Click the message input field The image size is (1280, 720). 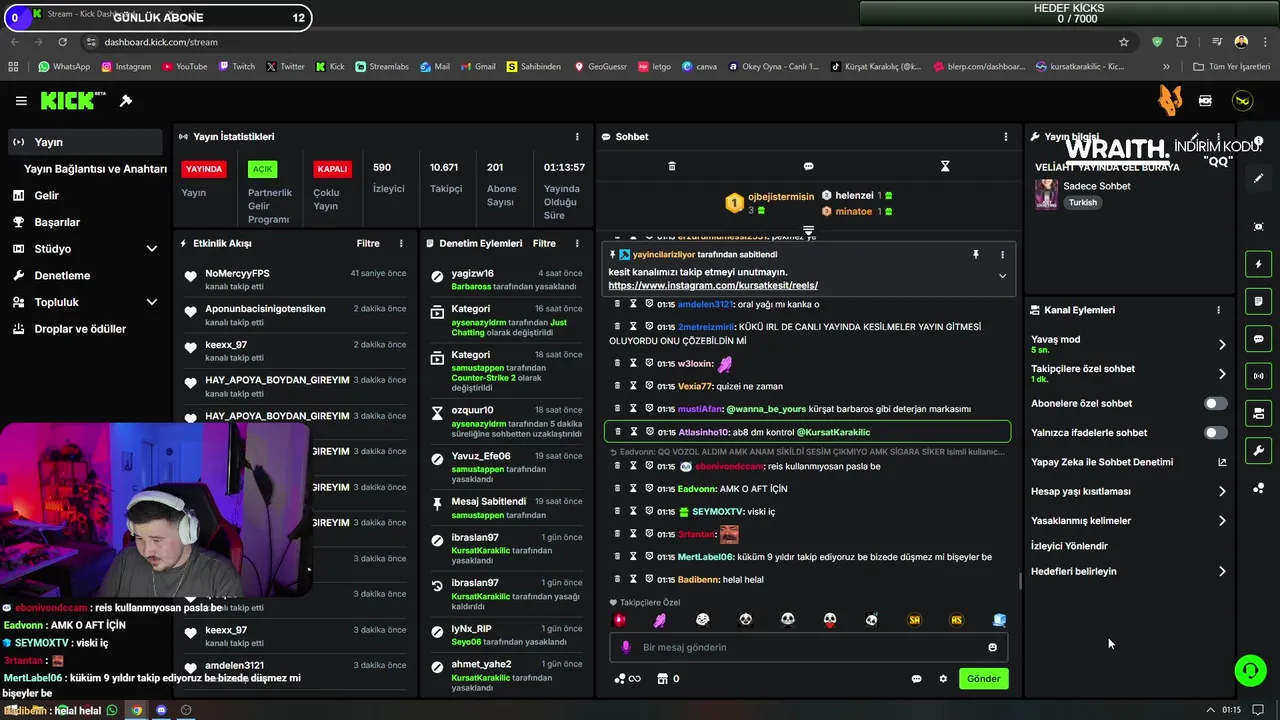[x=808, y=647]
